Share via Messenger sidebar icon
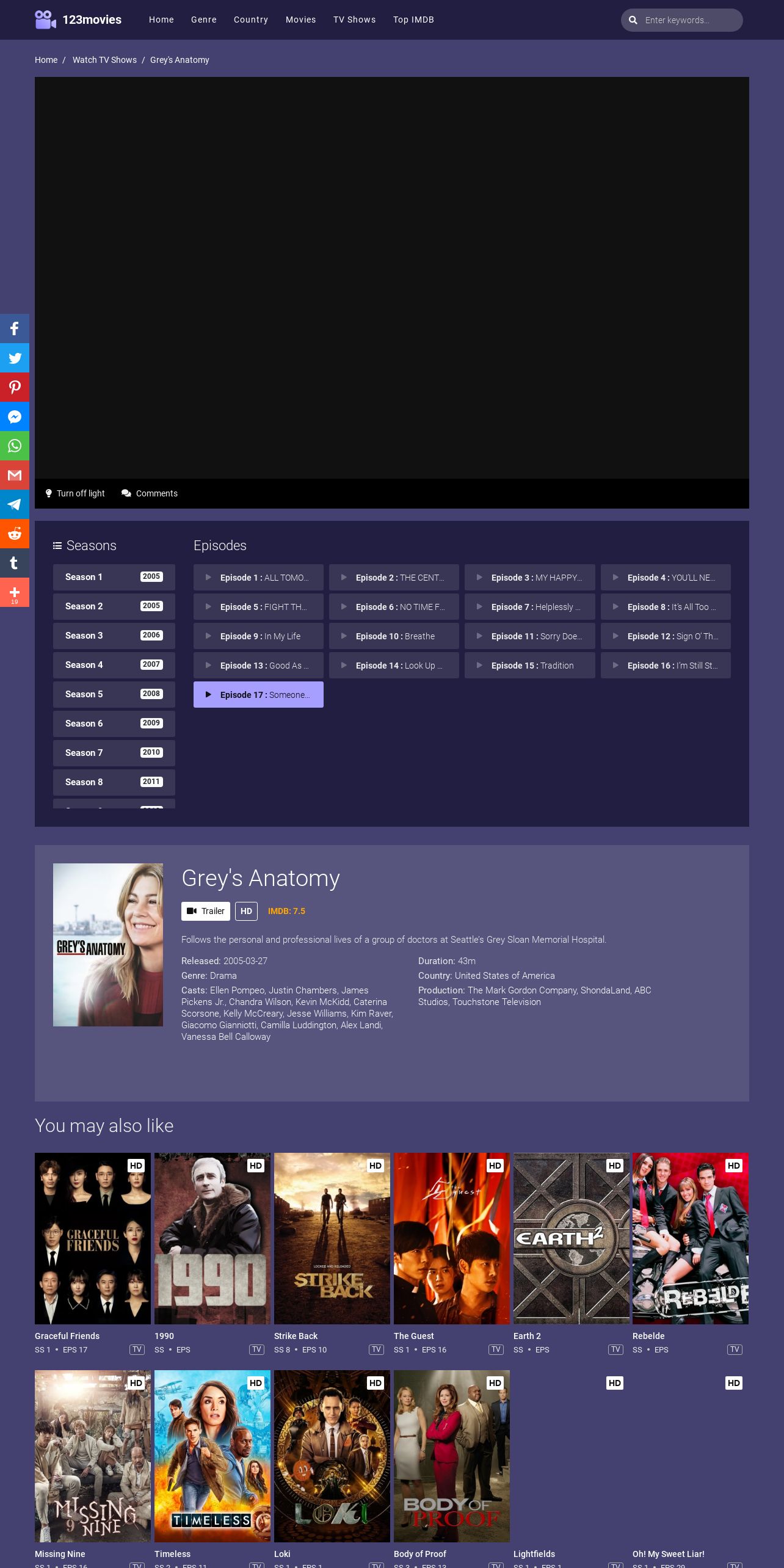The image size is (784, 1568). click(15, 416)
